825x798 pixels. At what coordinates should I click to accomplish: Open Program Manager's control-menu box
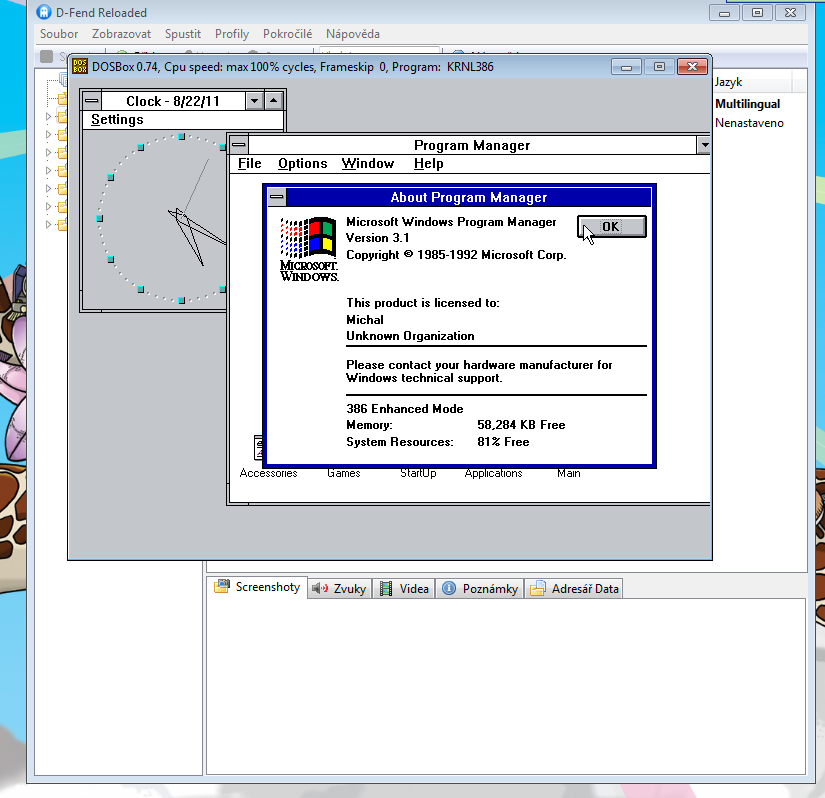[239, 145]
